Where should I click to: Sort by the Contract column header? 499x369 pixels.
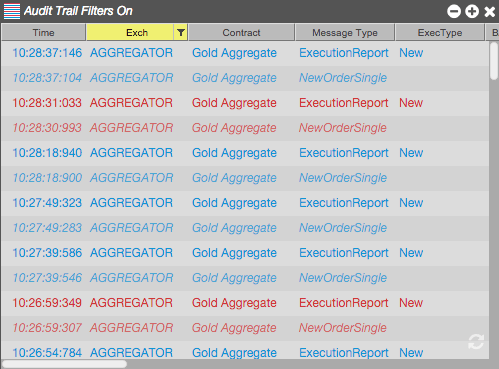coord(241,32)
